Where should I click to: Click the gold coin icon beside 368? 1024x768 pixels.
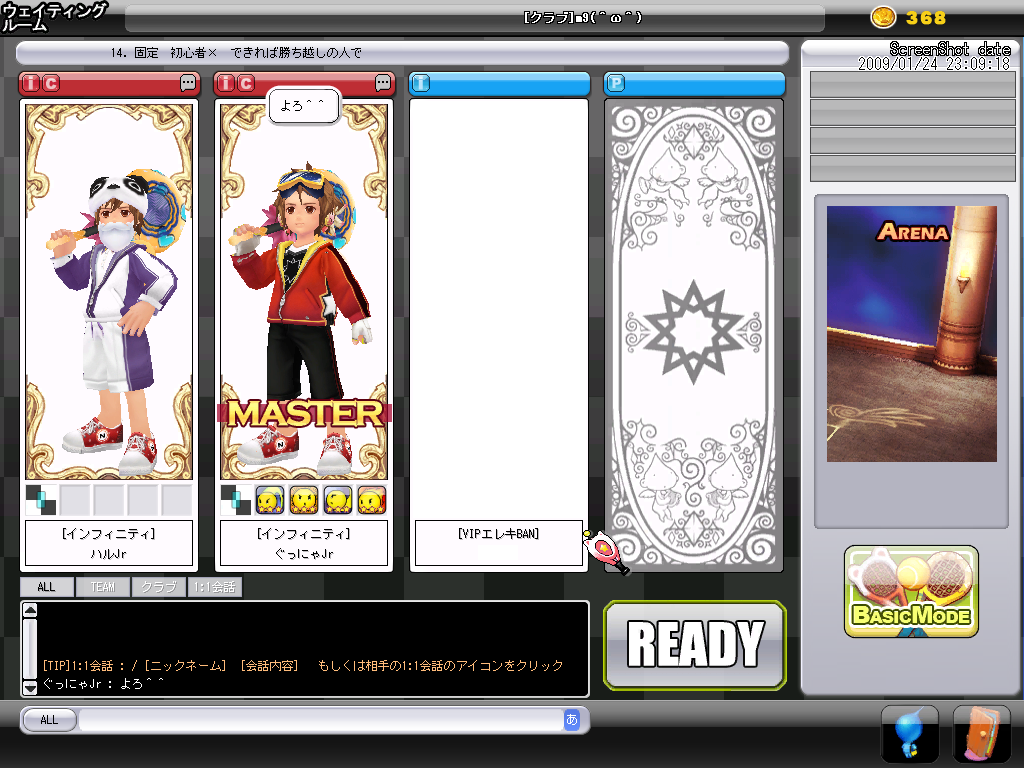coord(884,17)
